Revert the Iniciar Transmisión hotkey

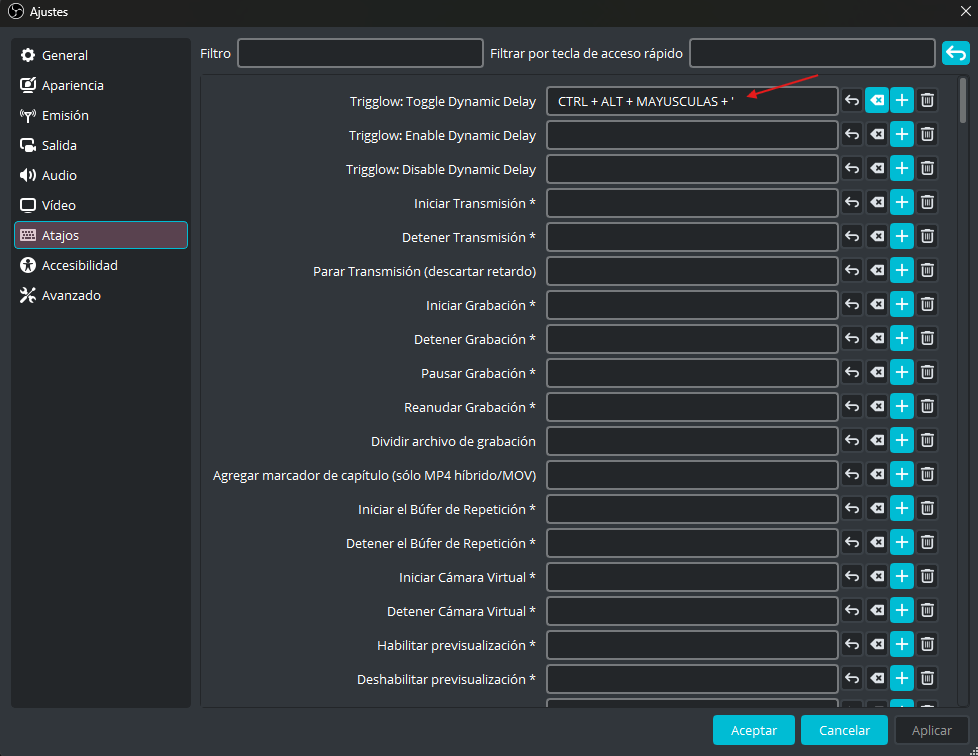[852, 202]
